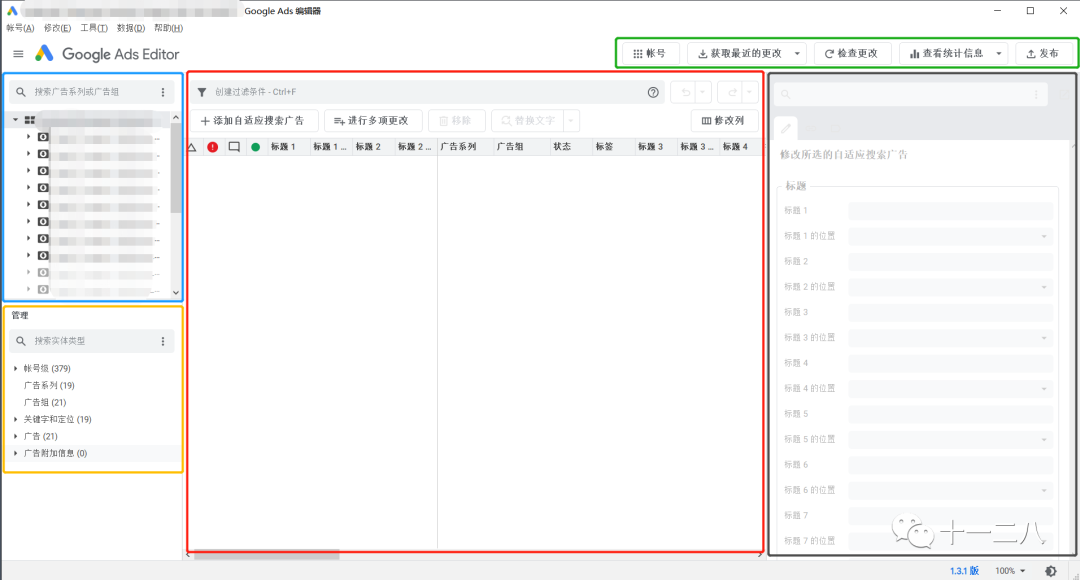Expand the 关键字和定位 (19) node

[16, 420]
